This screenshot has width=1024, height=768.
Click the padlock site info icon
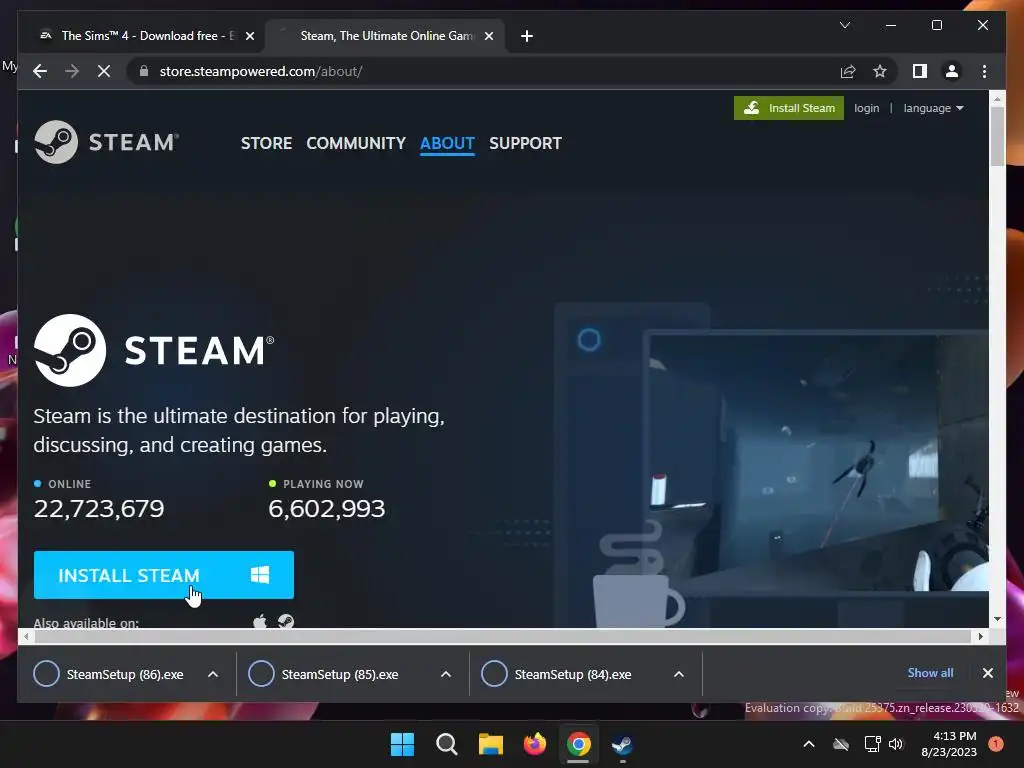click(x=144, y=71)
